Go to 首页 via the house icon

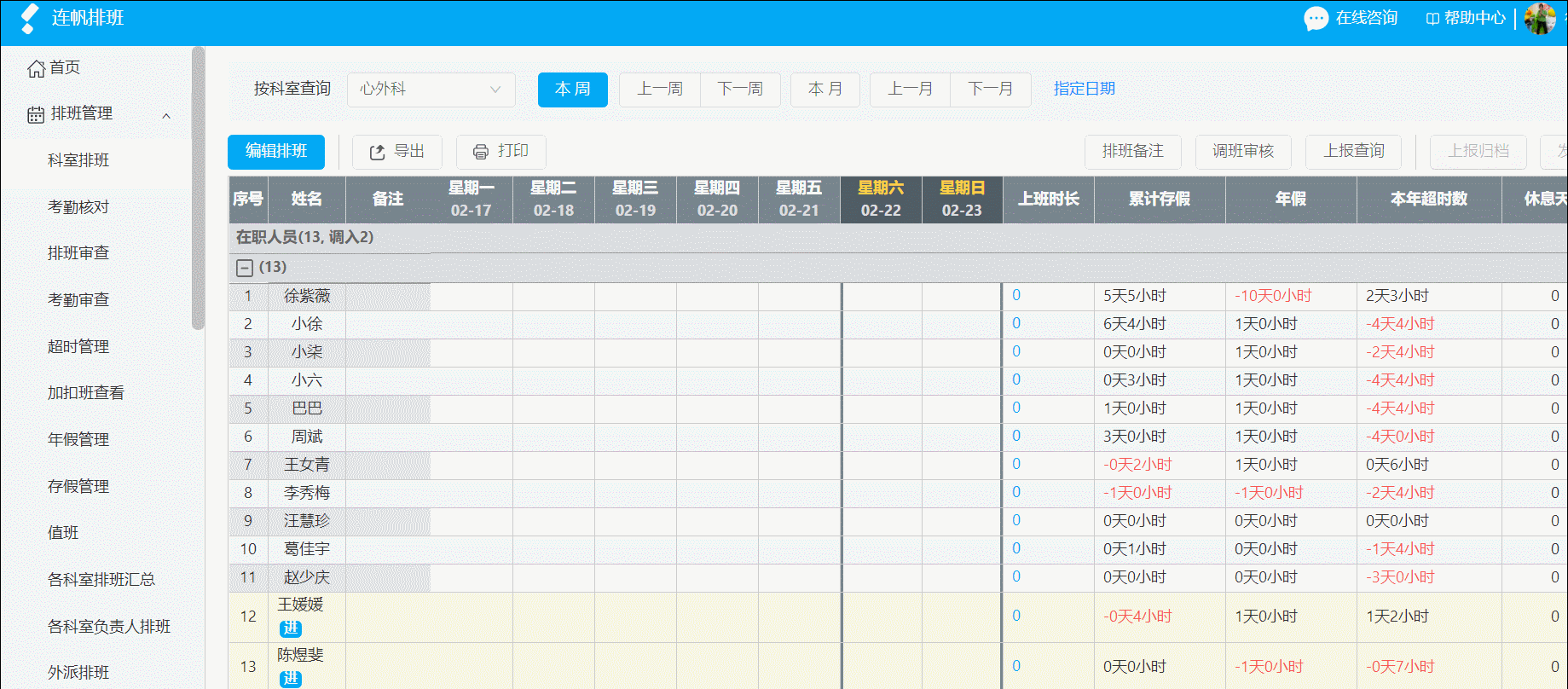[36, 68]
